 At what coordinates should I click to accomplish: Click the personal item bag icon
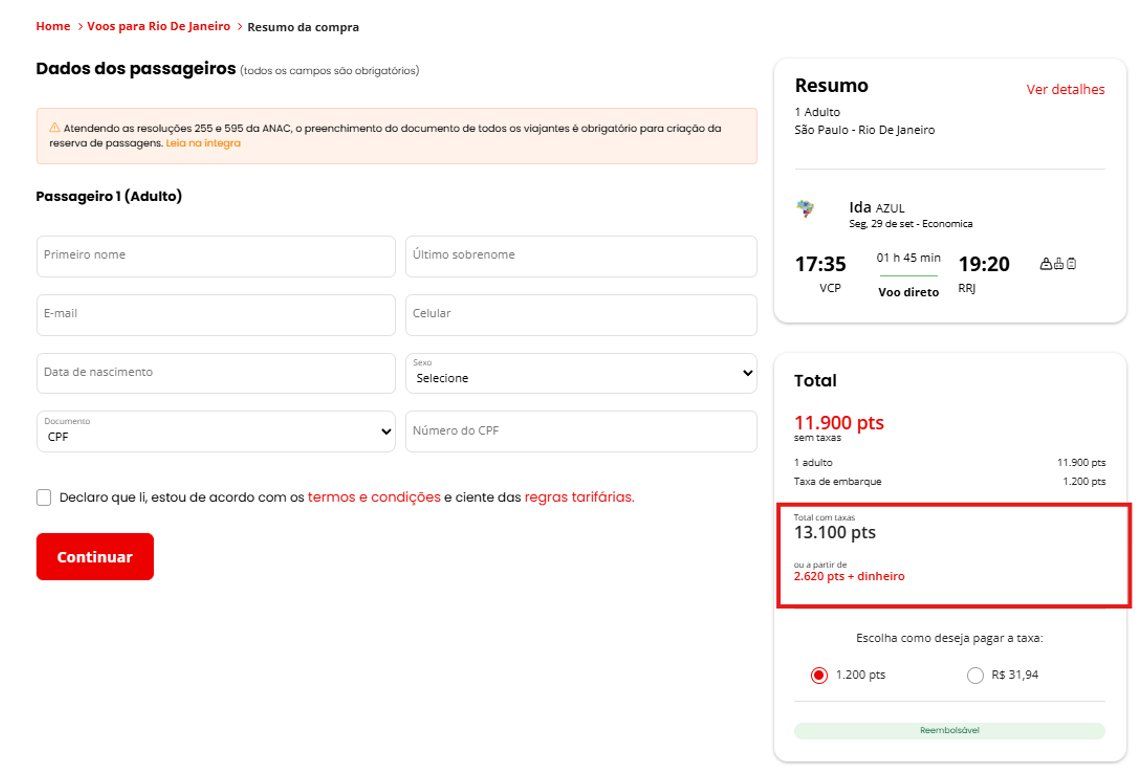coord(1046,264)
